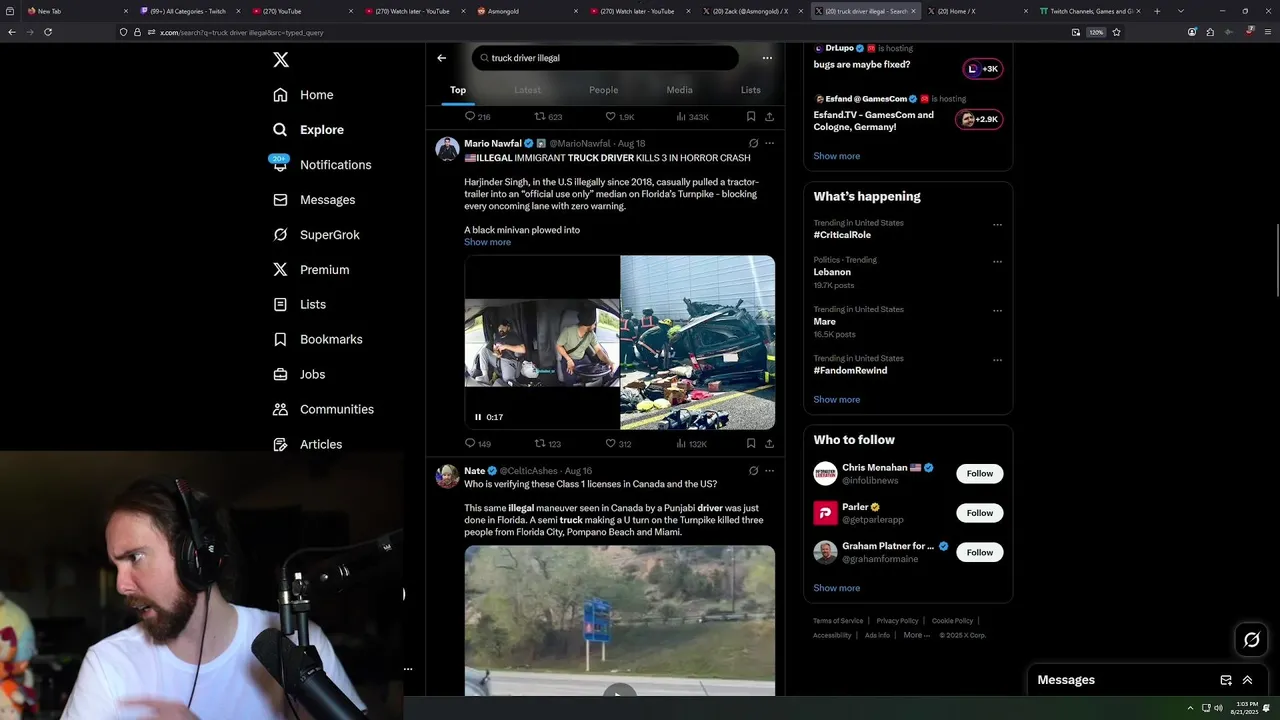Screen dimensions: 1280x720
Task: Open the Privacy Policy link
Action: 897,621
